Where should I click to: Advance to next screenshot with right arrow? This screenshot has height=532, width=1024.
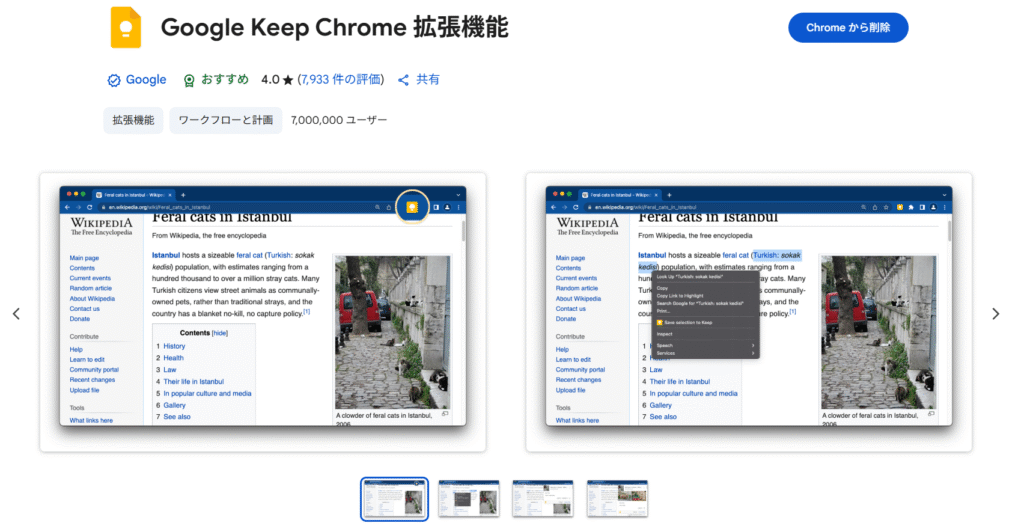pos(995,313)
